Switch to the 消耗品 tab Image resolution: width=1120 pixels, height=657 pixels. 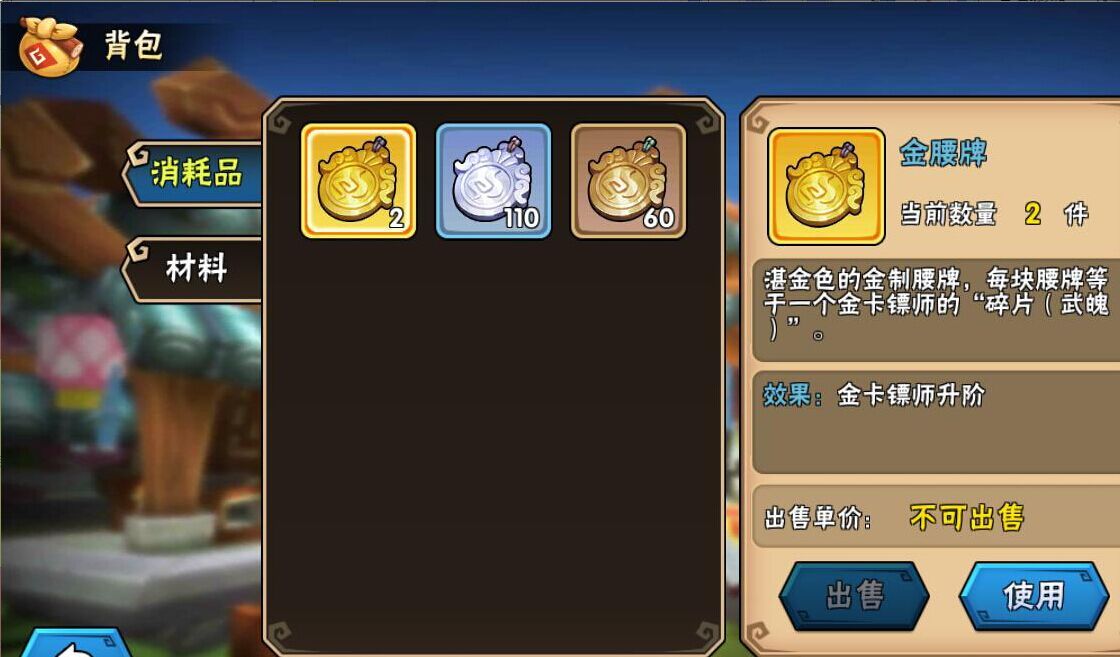coord(196,174)
